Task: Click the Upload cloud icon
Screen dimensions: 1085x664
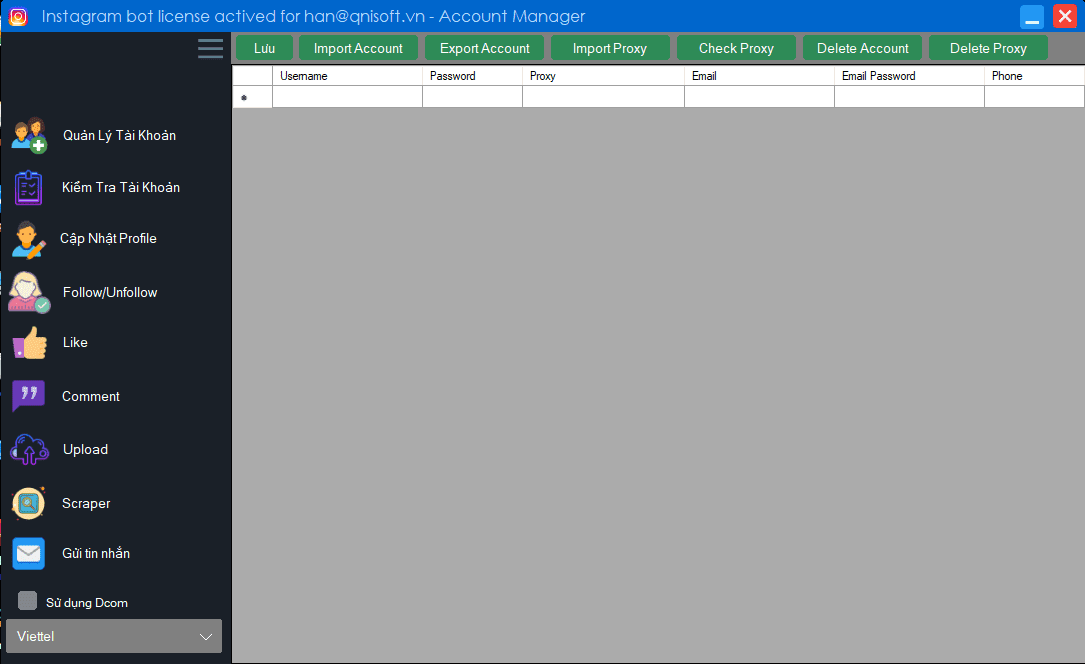Action: 29,450
